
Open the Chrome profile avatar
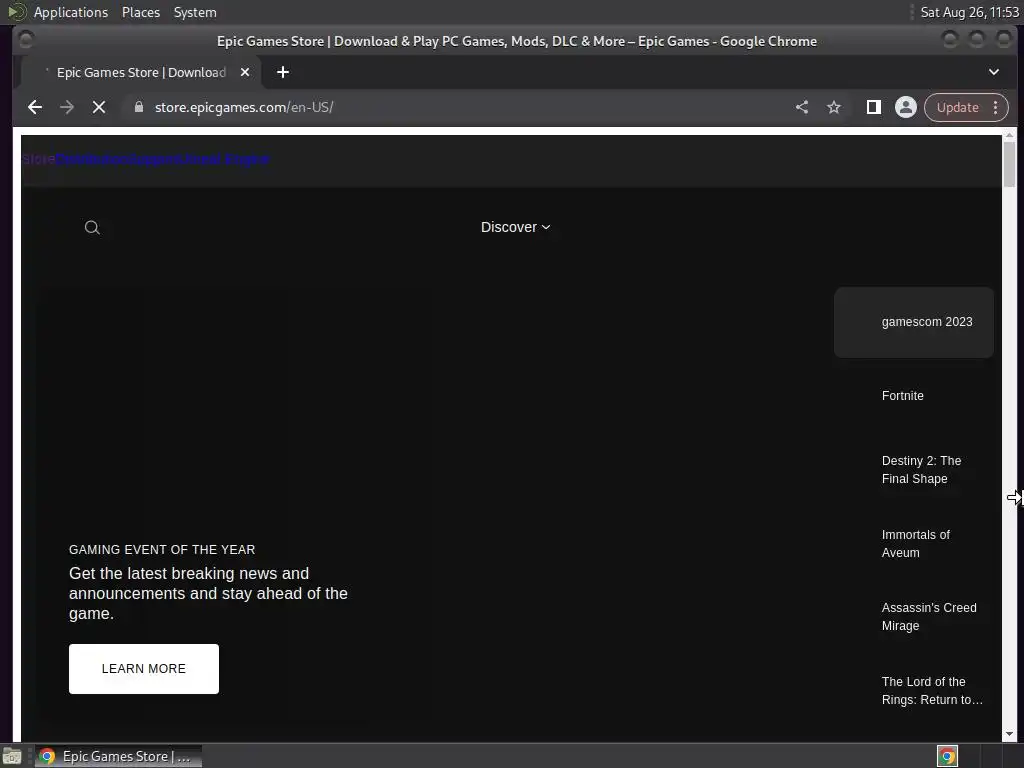[906, 107]
